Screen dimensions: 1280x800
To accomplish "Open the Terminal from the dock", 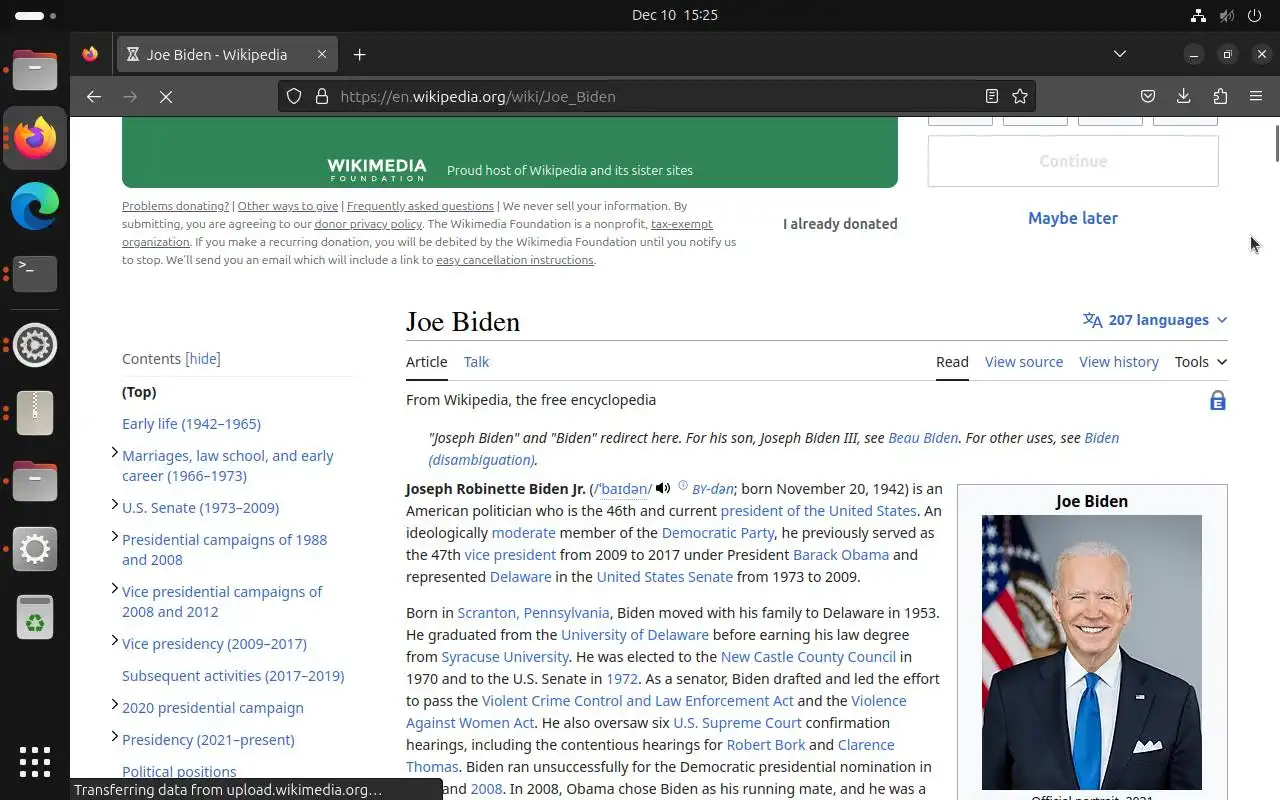I will pyautogui.click(x=35, y=273).
